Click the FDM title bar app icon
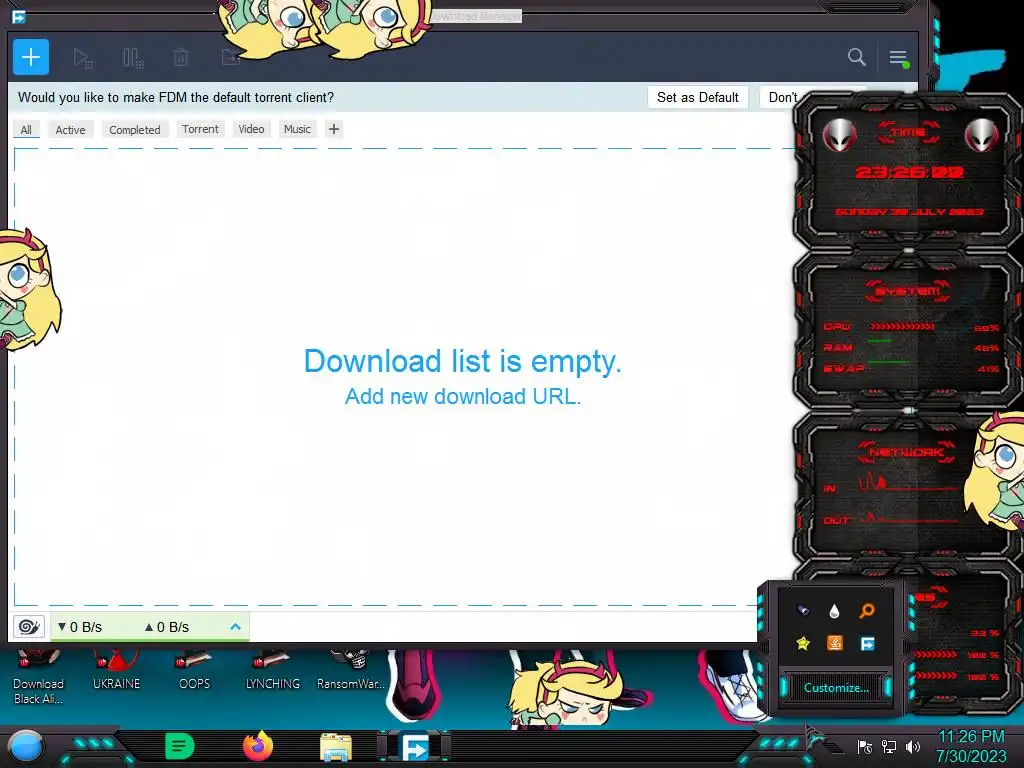This screenshot has height=768, width=1024. [x=18, y=16]
